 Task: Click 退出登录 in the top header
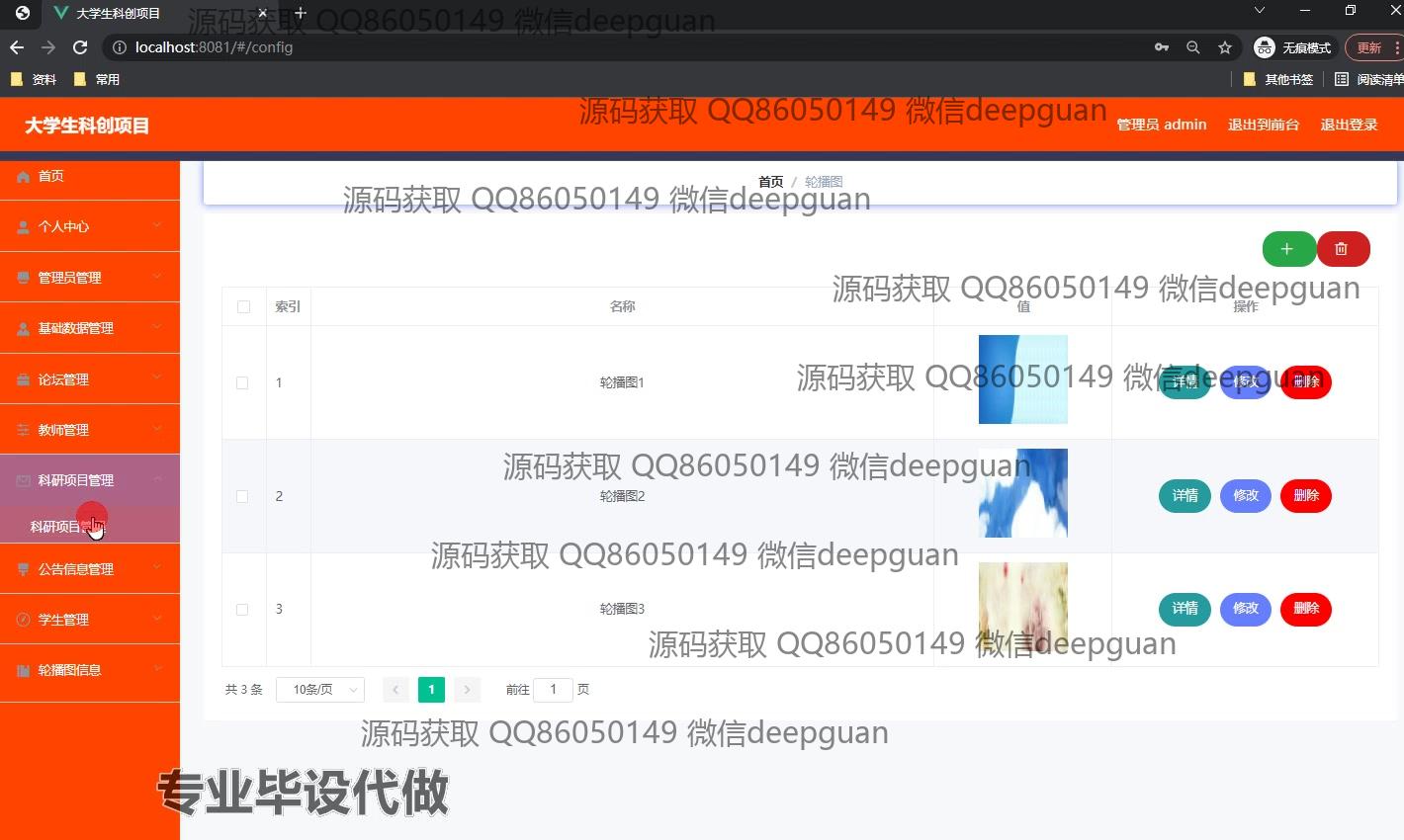pyautogui.click(x=1349, y=125)
